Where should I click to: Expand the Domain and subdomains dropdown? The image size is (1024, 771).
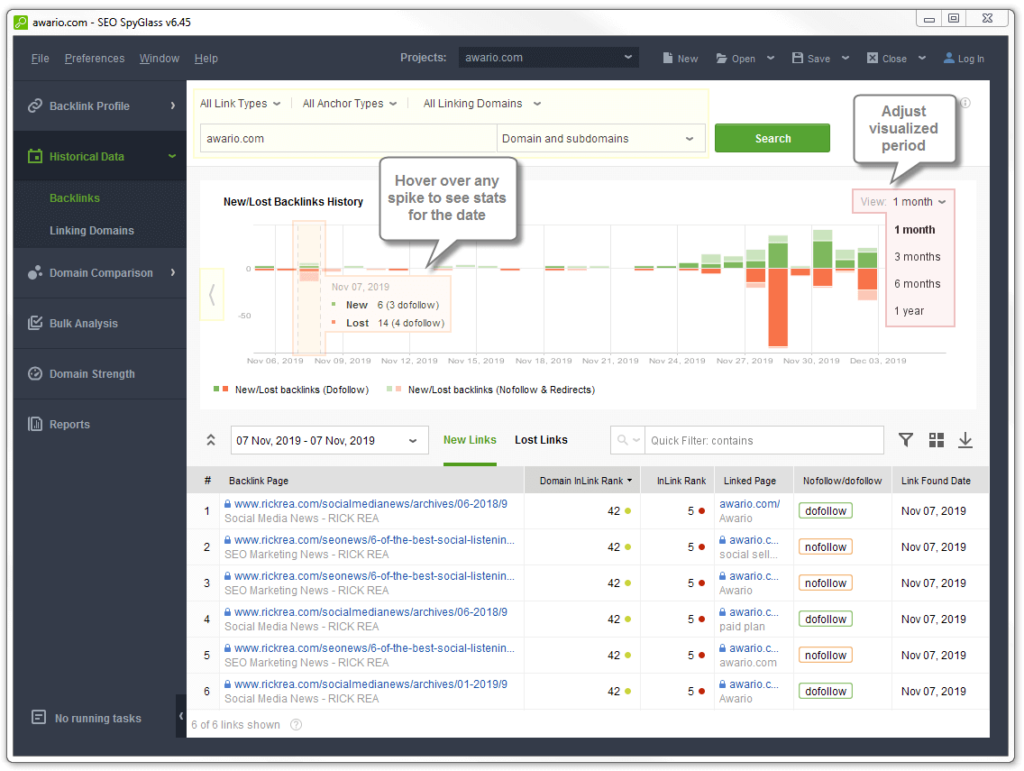point(600,139)
